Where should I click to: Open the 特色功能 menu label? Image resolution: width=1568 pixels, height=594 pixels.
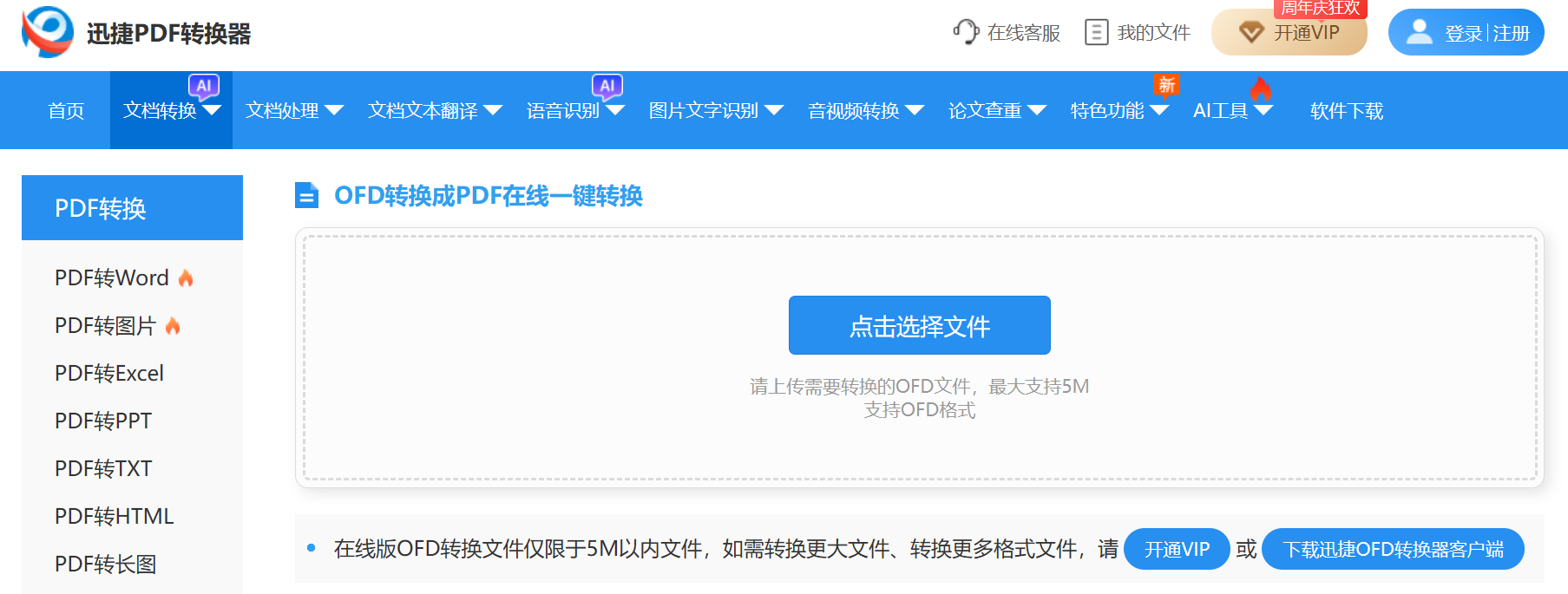(1107, 111)
